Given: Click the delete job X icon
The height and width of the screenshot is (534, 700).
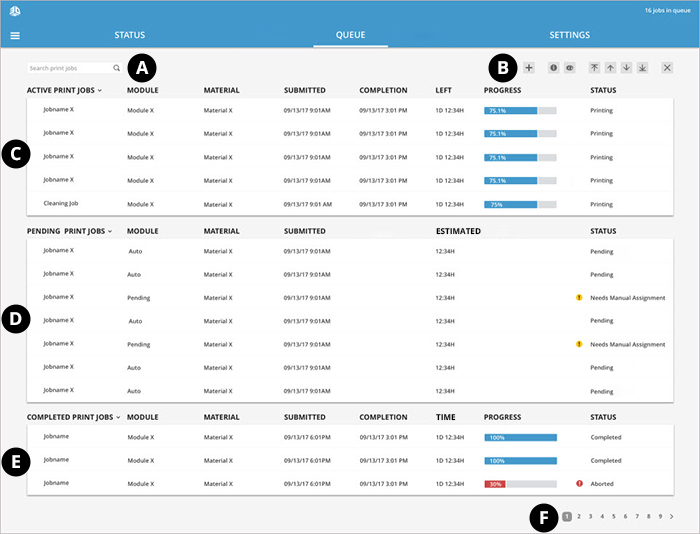Looking at the screenshot, I should (667, 68).
